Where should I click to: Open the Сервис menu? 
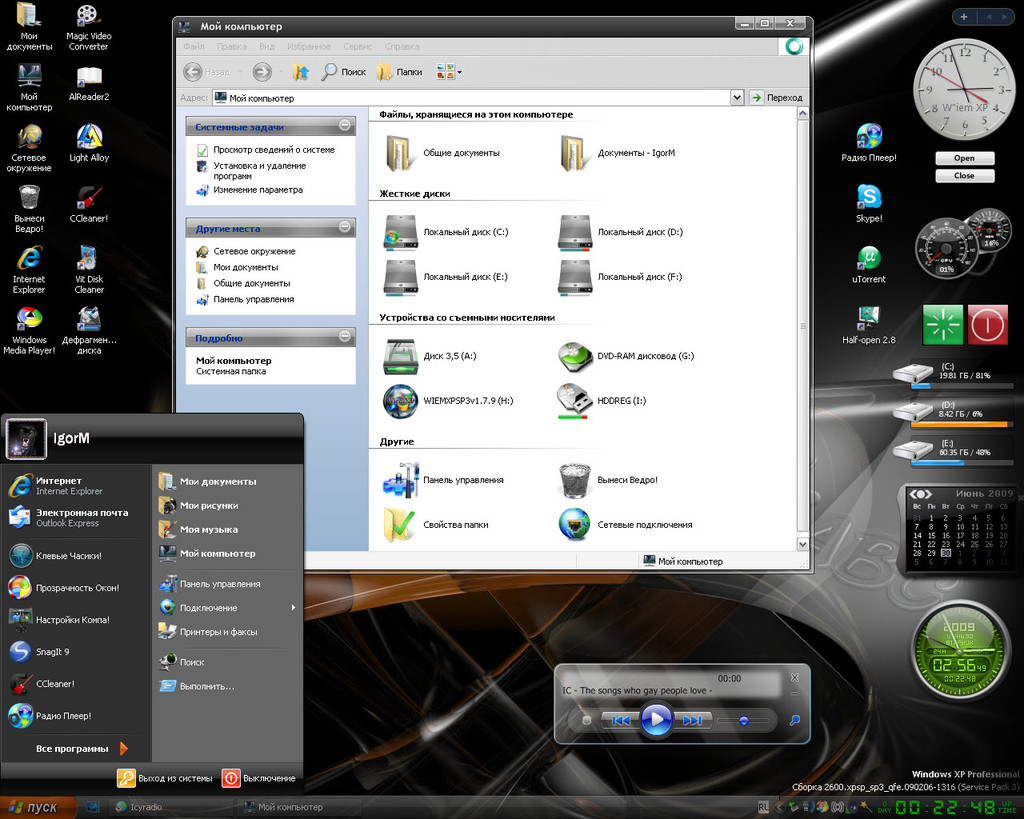pyautogui.click(x=358, y=46)
